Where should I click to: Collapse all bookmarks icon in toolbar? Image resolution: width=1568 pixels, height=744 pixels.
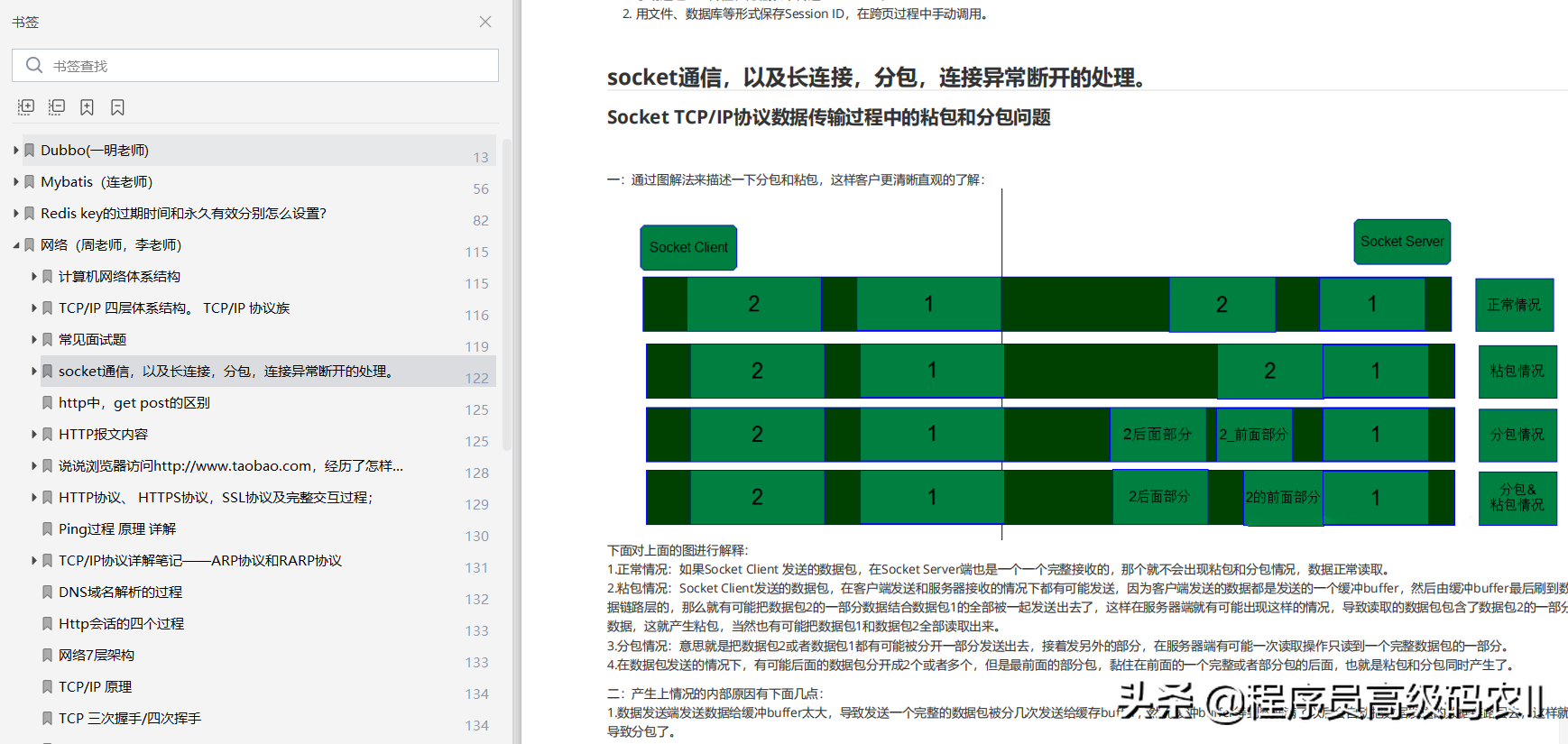[x=57, y=107]
